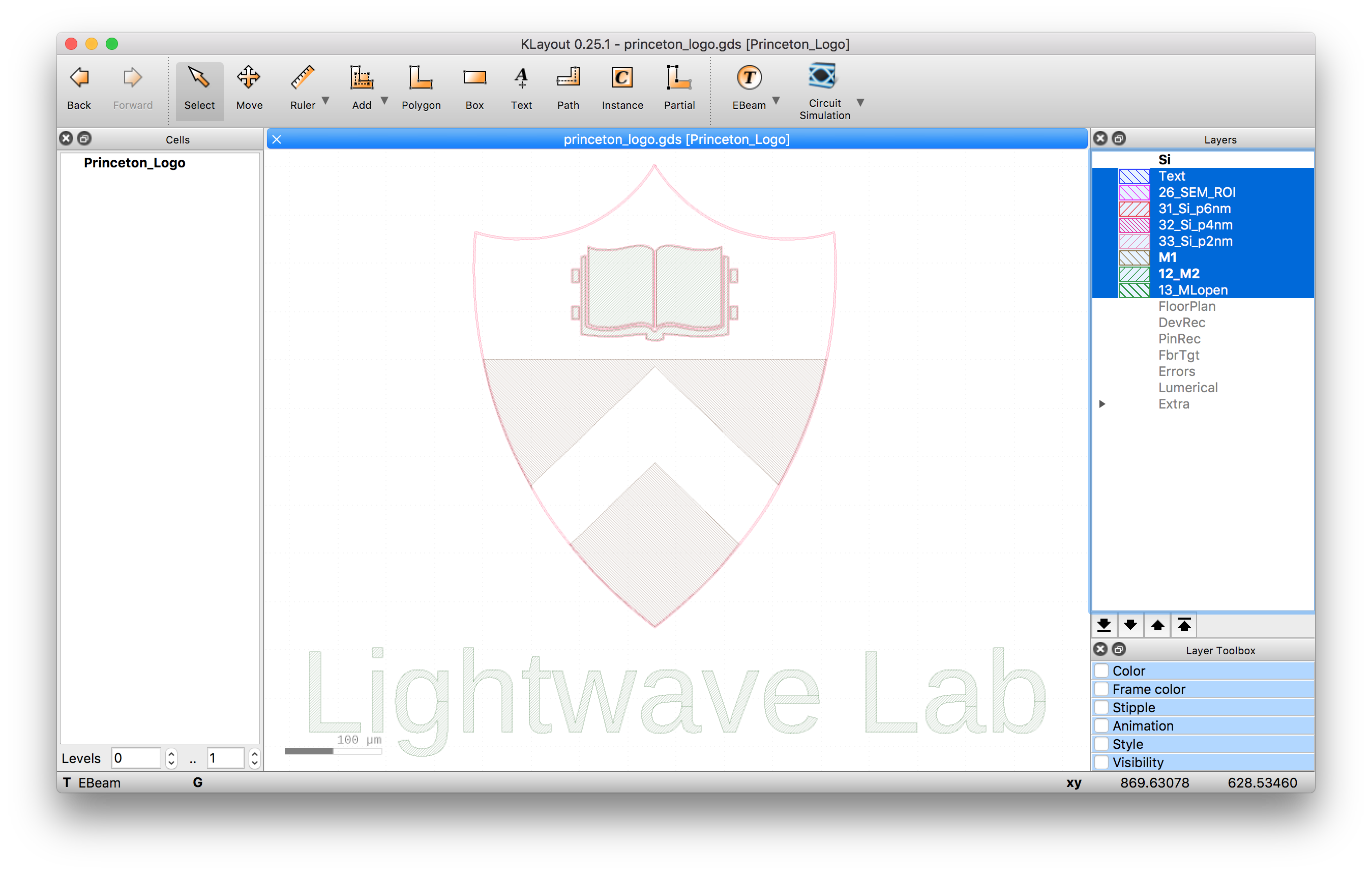Close the Layer Toolbox panel
Screen dimensions: 1372x874
[x=1101, y=649]
